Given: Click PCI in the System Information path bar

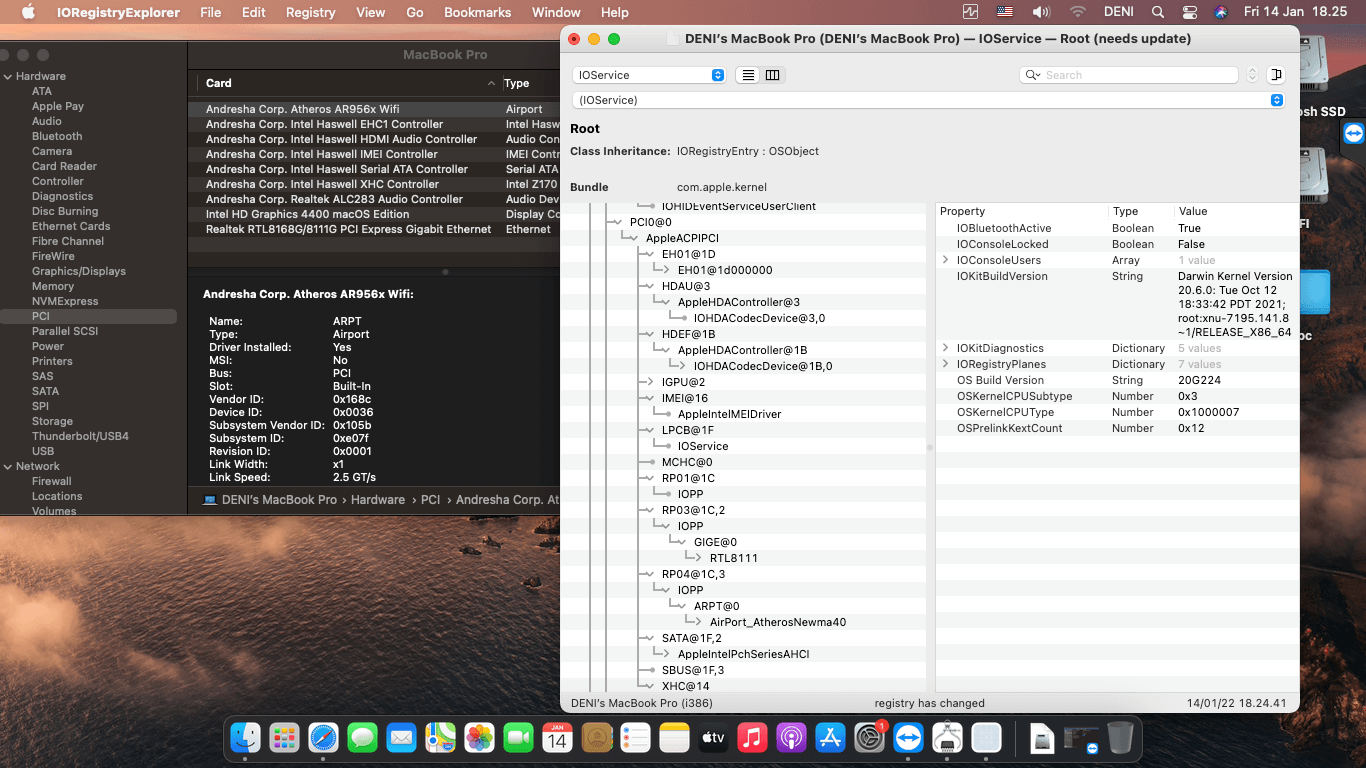Looking at the screenshot, I should click(x=430, y=500).
